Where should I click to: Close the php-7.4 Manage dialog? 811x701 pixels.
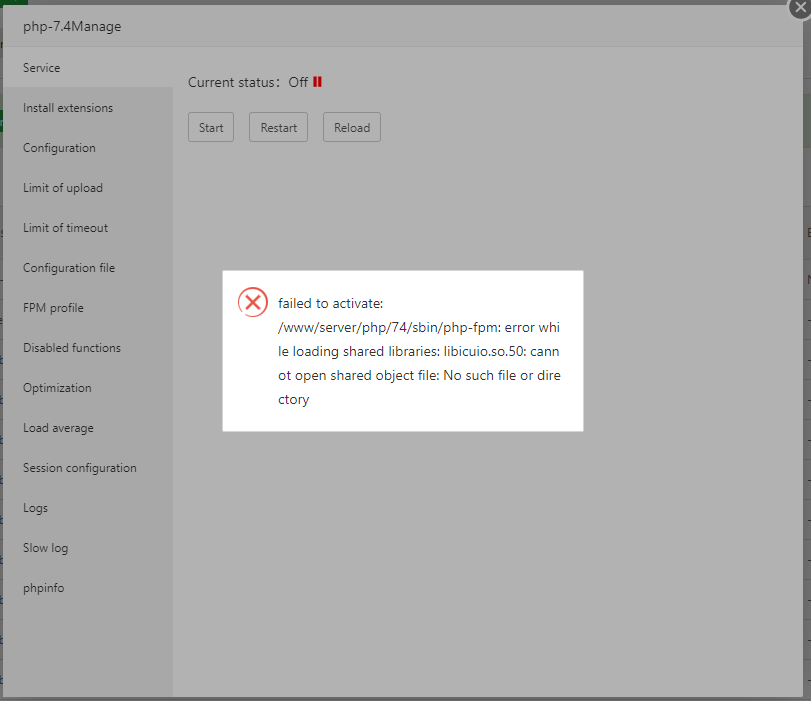pyautogui.click(x=798, y=7)
